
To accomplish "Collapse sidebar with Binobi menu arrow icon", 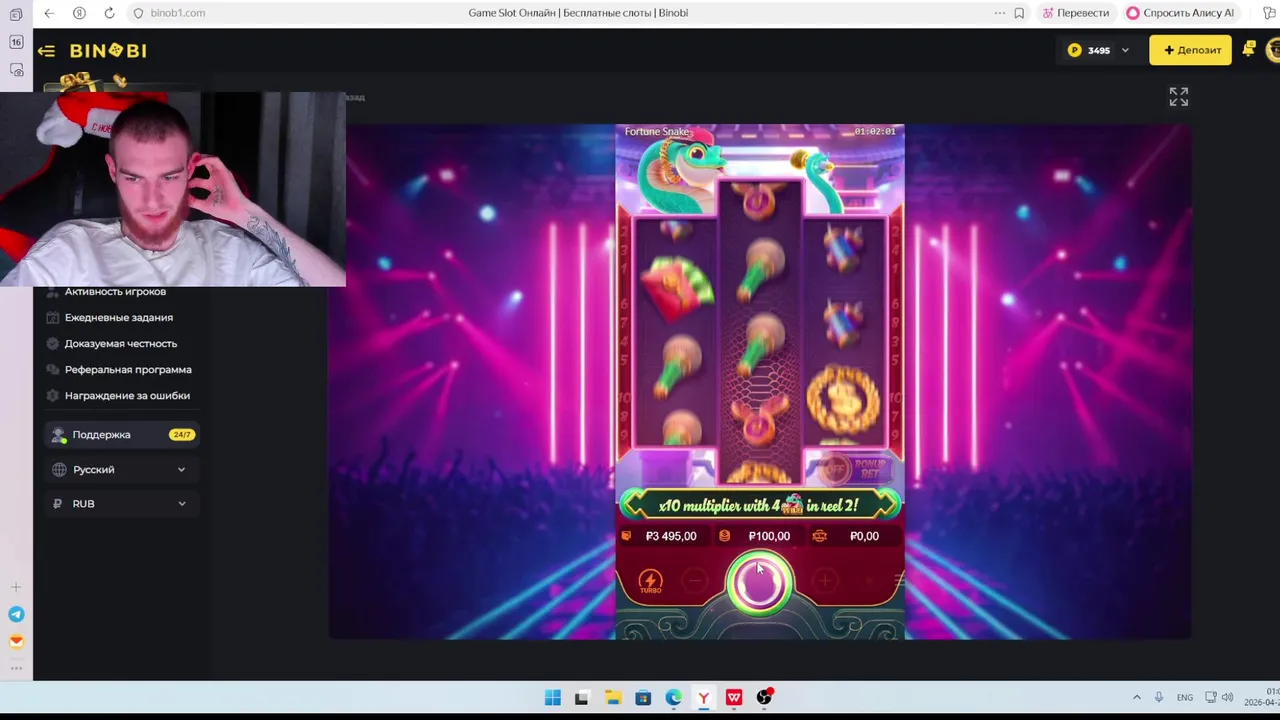I will point(46,50).
